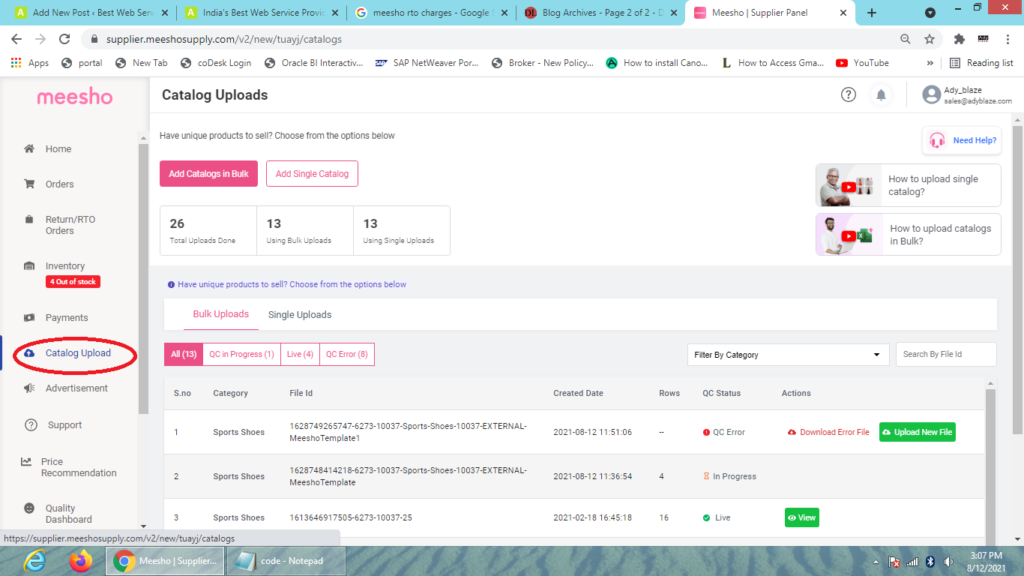The width and height of the screenshot is (1024, 576).
Task: Click the uploads table scrollbar
Action: 991,465
